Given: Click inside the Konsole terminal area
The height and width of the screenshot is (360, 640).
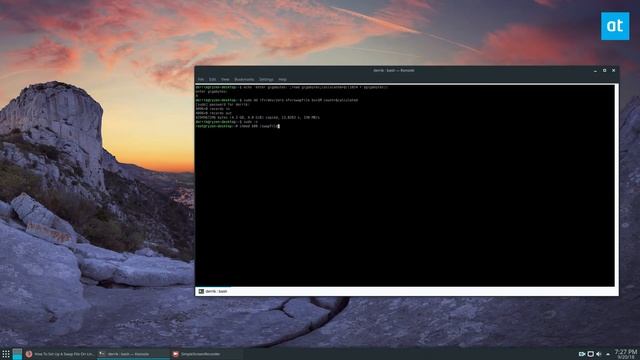Looking at the screenshot, I should [404, 185].
